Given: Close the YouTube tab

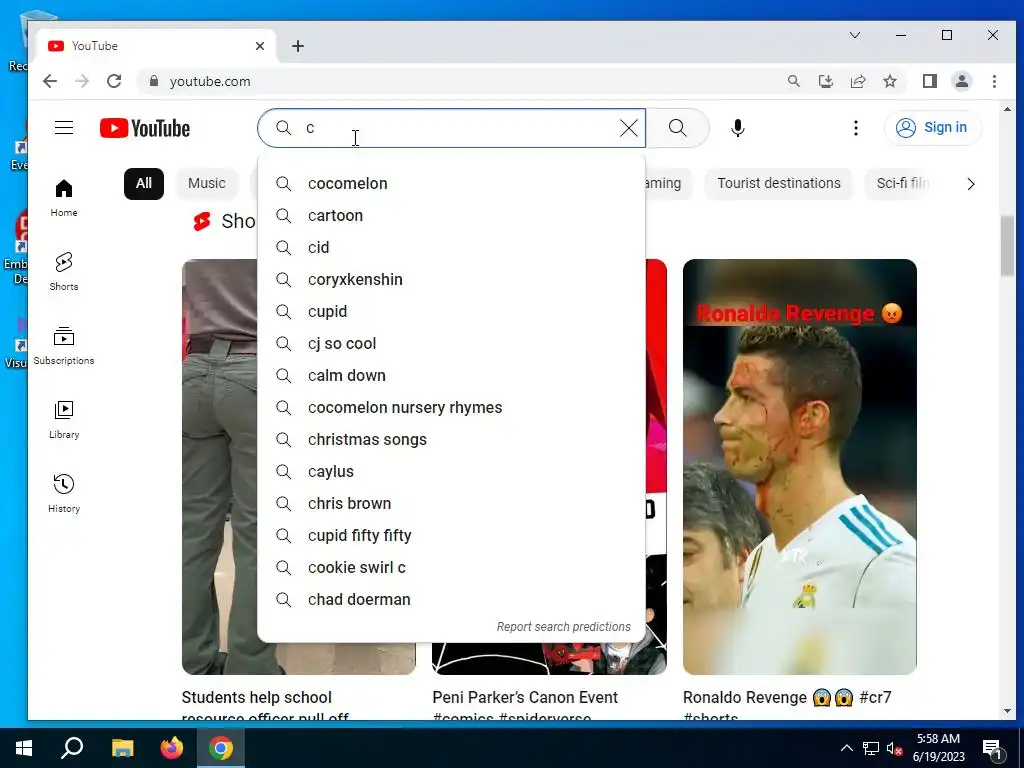Looking at the screenshot, I should (260, 46).
